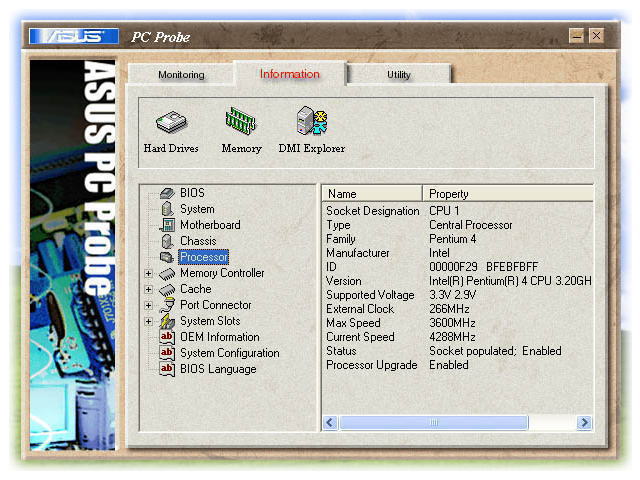The width and height of the screenshot is (640, 480).
Task: Close the PC Probe window
Action: (596, 36)
